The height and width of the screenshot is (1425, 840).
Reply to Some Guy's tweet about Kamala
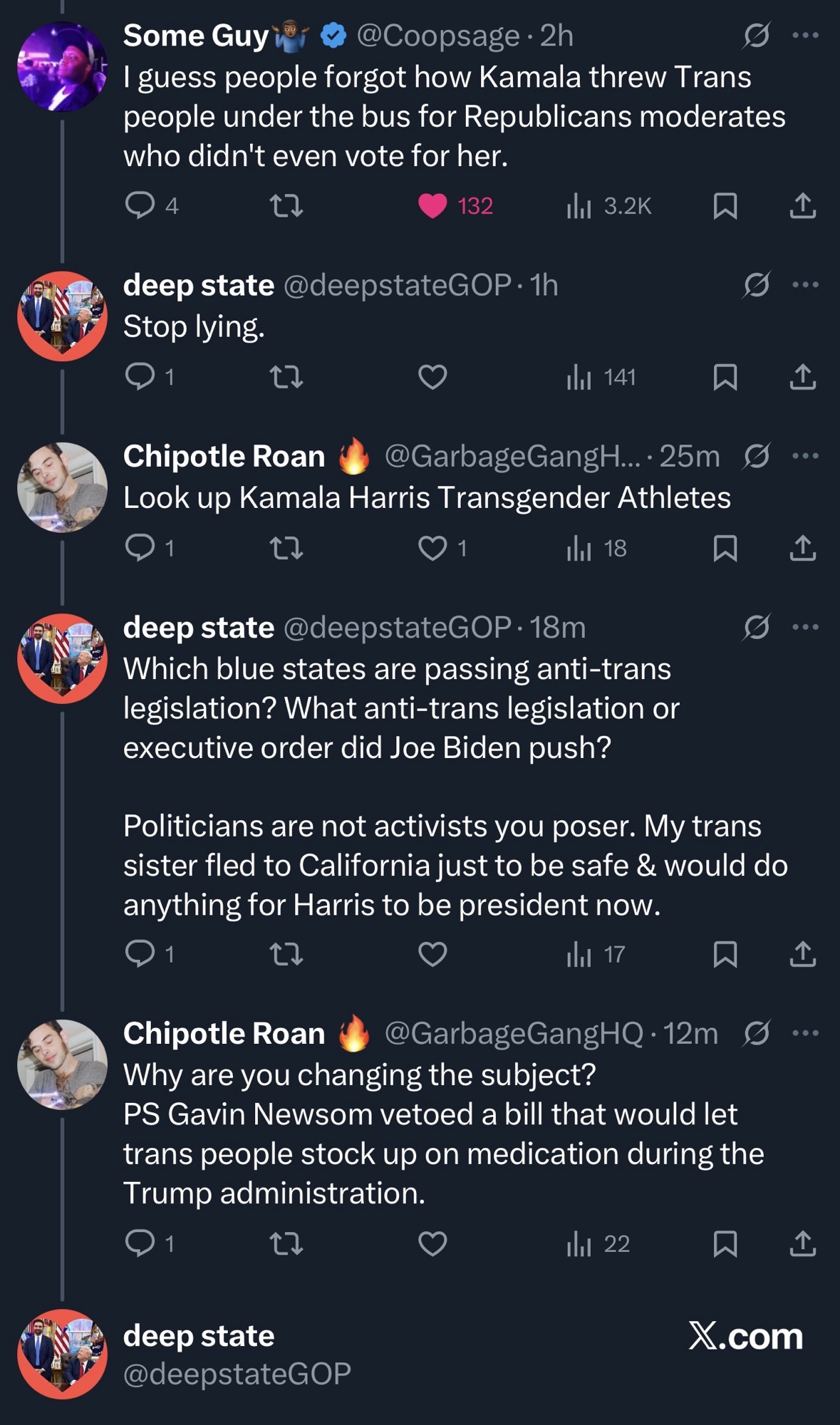tap(140, 205)
